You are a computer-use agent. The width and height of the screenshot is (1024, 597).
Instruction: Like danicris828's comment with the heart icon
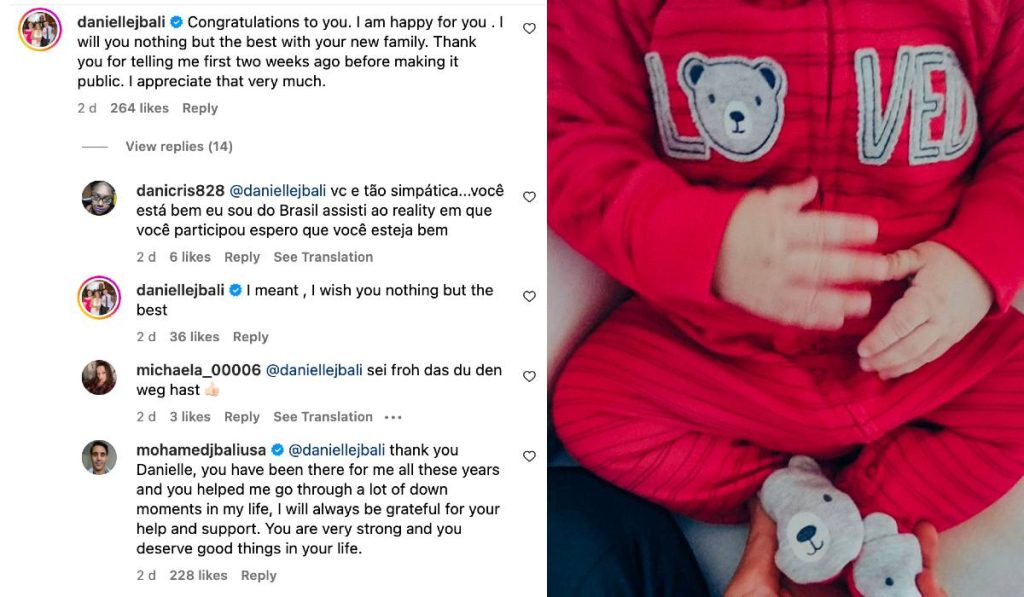[x=529, y=197]
